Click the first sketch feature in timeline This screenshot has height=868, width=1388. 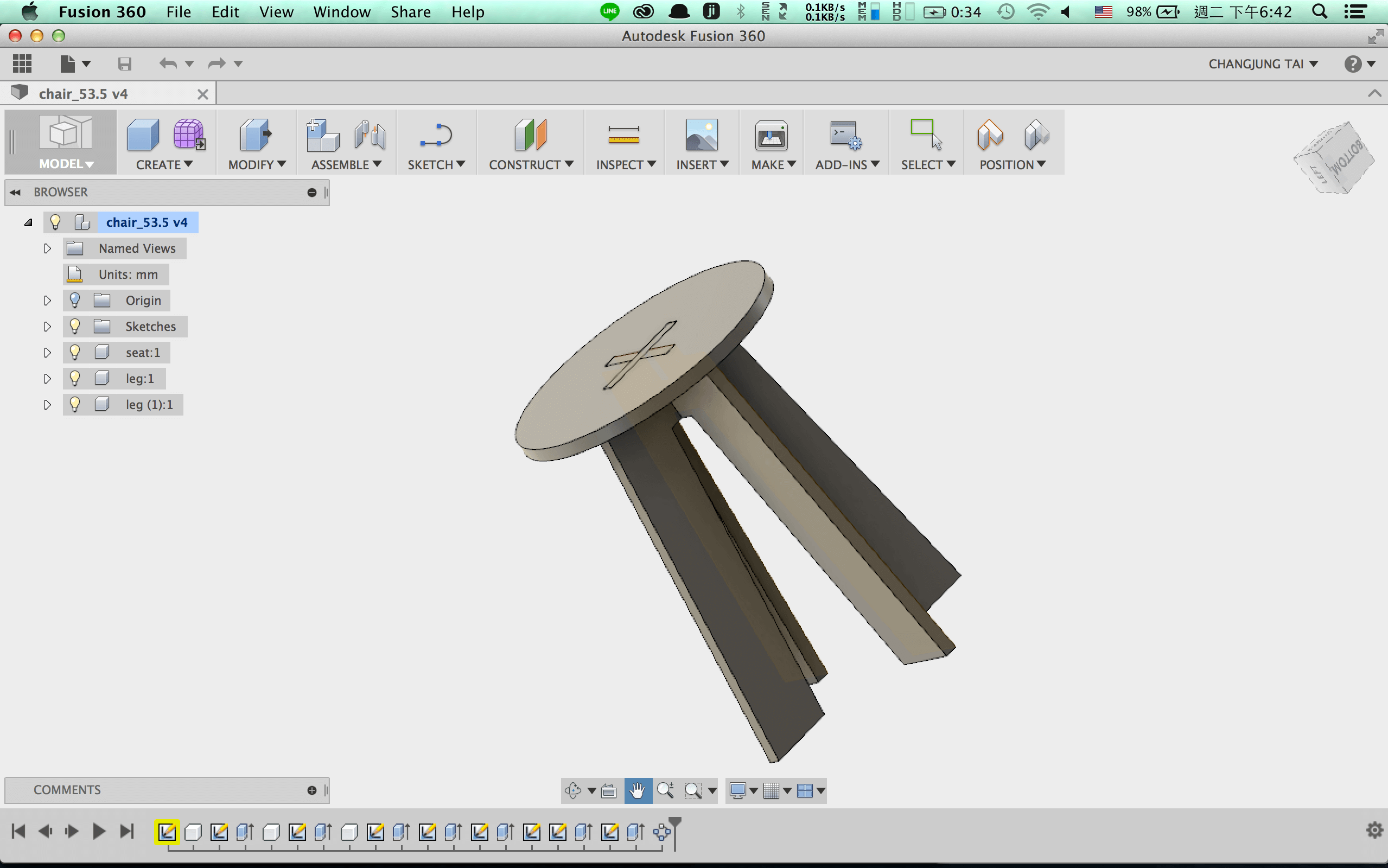(x=167, y=832)
